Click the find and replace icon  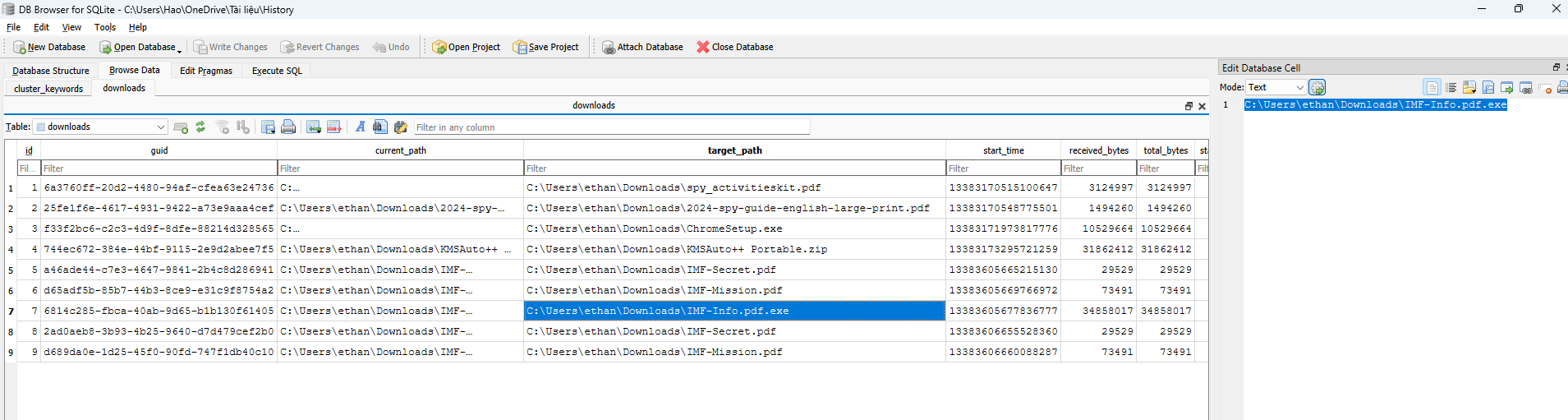point(400,127)
